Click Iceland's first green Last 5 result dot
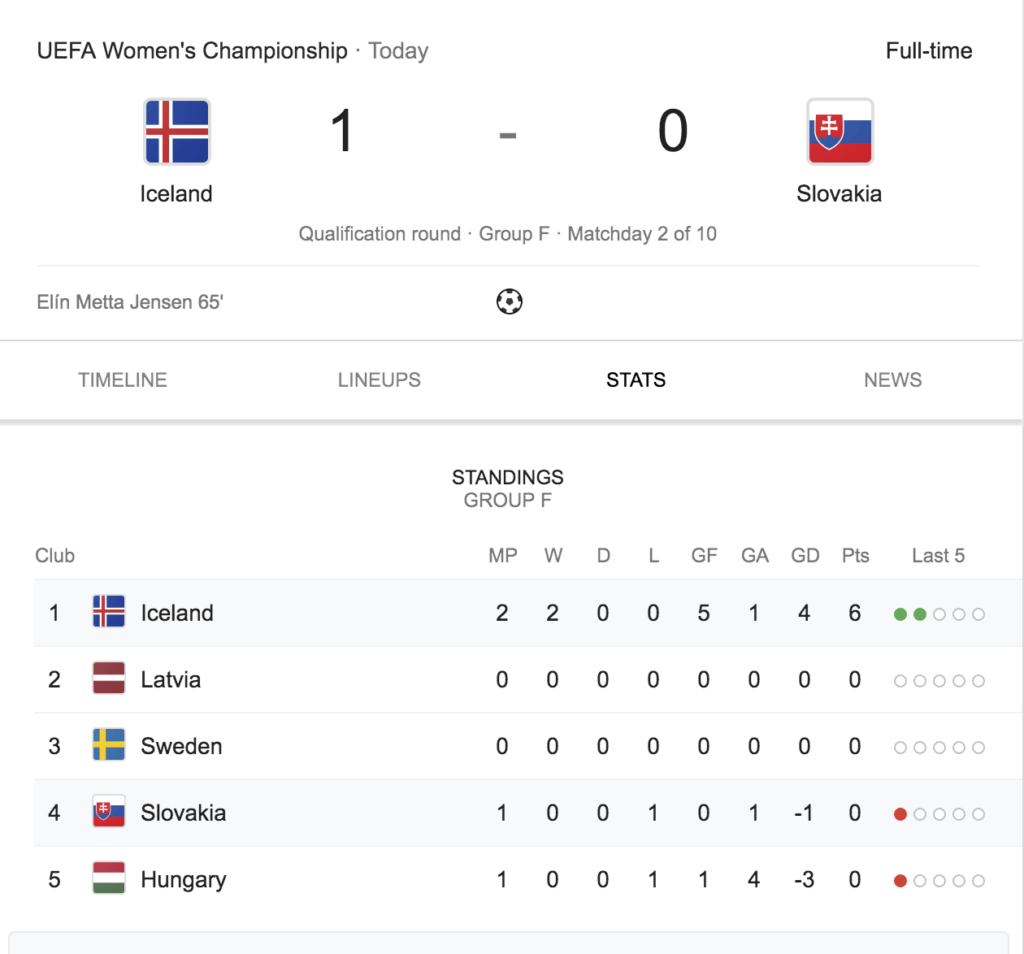The width and height of the screenshot is (1024, 954). [900, 614]
